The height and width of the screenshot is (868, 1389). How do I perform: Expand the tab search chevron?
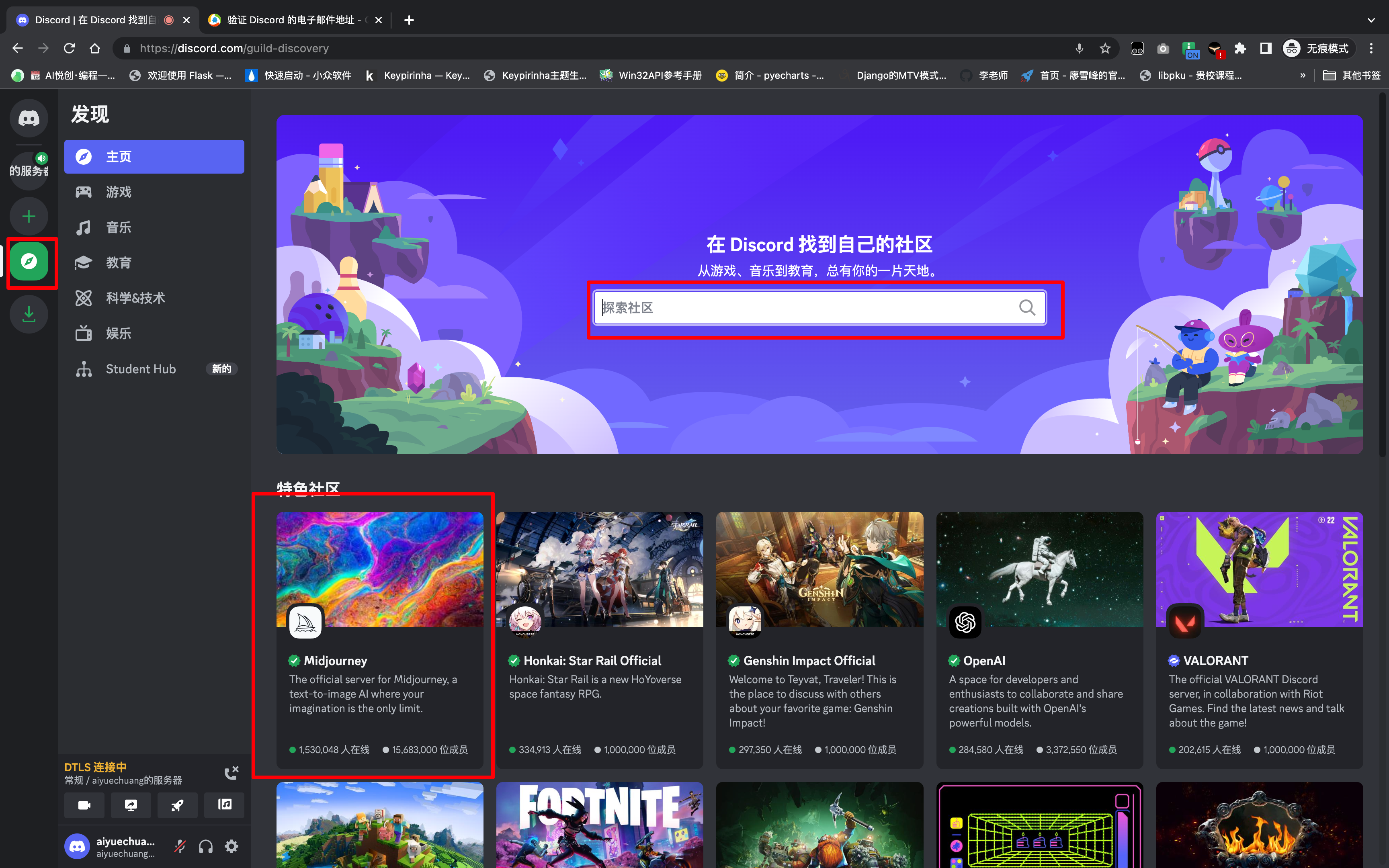(x=1371, y=20)
